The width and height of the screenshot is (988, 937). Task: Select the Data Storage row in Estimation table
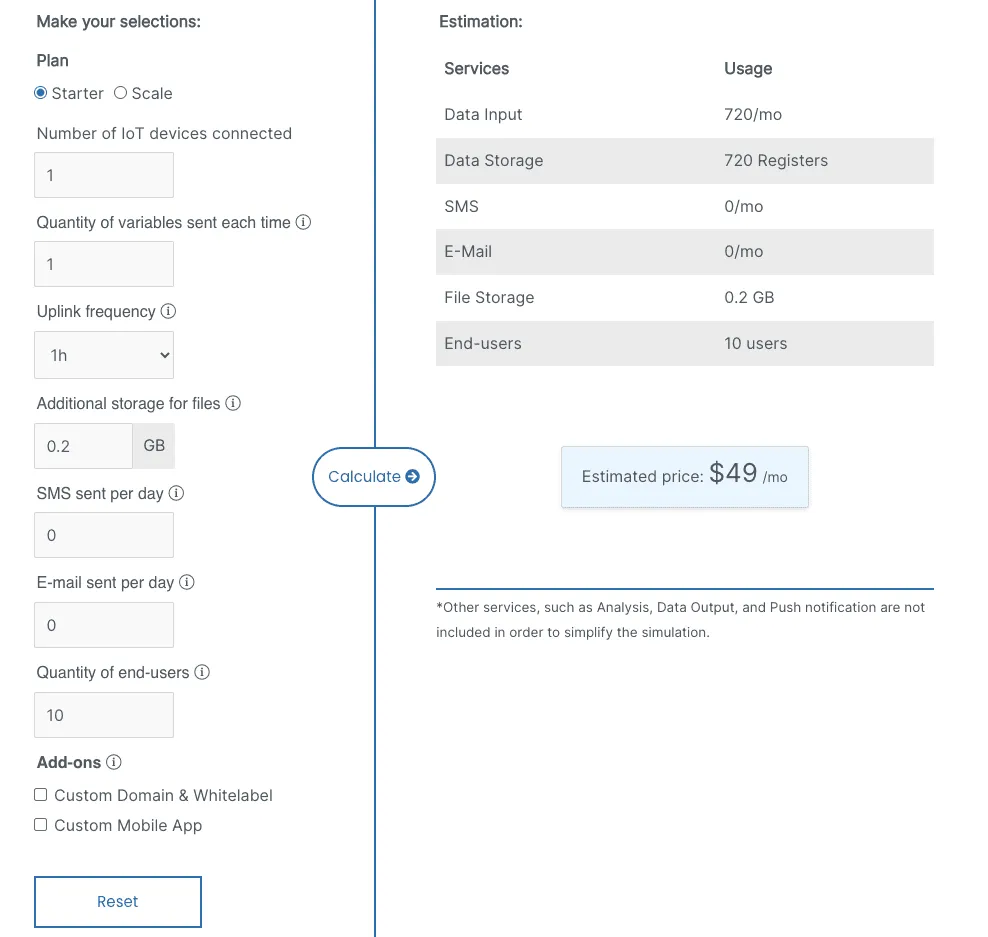tap(684, 160)
